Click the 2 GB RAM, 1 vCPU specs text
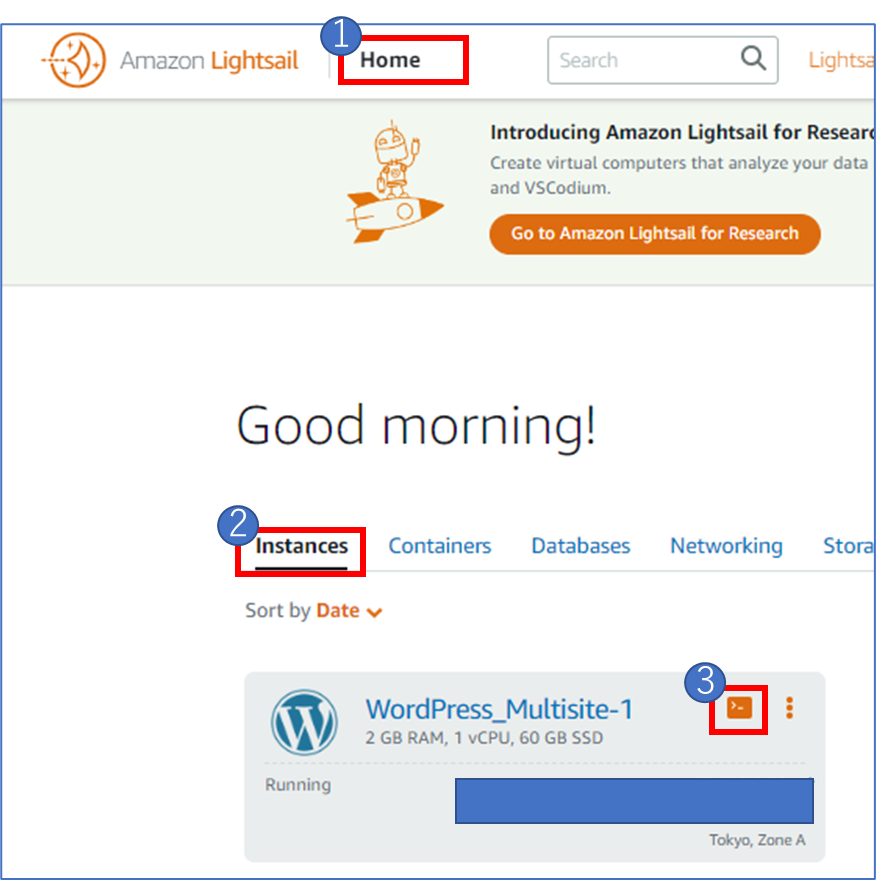This screenshot has height=880, width=876. tap(484, 737)
